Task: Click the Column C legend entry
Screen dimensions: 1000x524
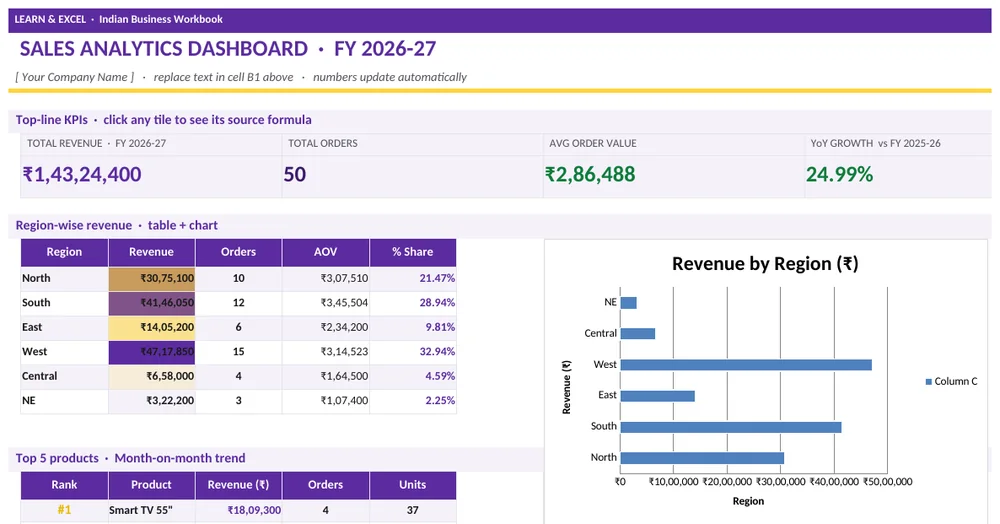Action: (951, 381)
